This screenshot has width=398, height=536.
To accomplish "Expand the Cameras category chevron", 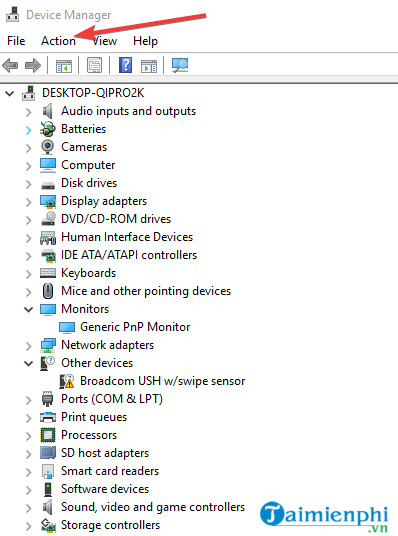I will [29, 148].
